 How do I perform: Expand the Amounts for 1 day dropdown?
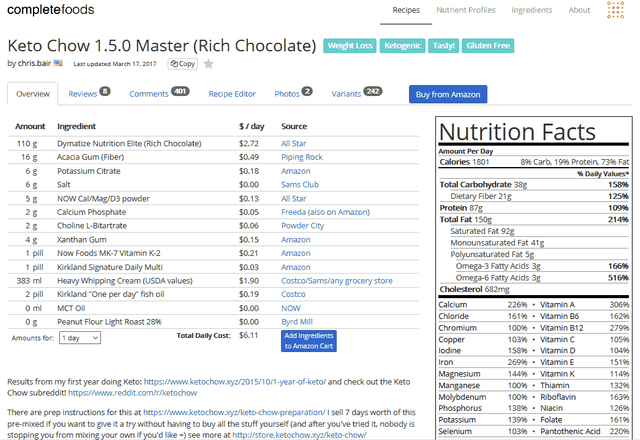tap(80, 338)
